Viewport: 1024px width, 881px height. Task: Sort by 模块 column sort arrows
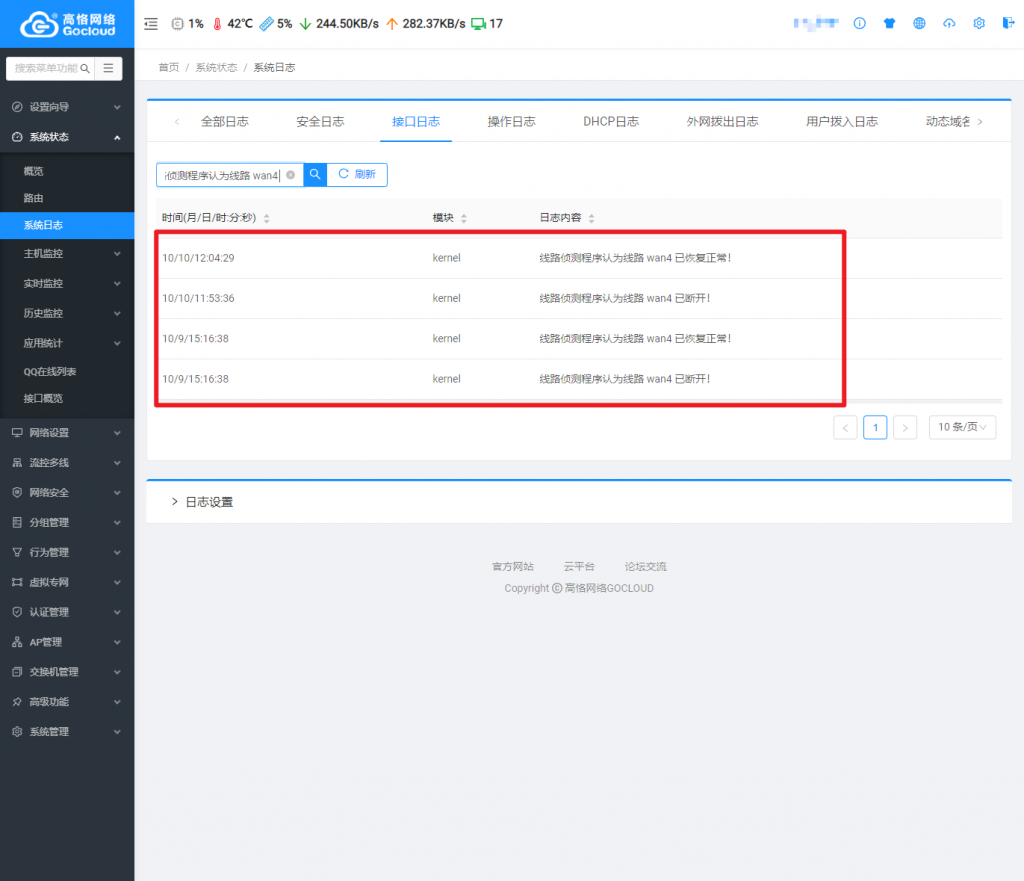click(x=464, y=218)
